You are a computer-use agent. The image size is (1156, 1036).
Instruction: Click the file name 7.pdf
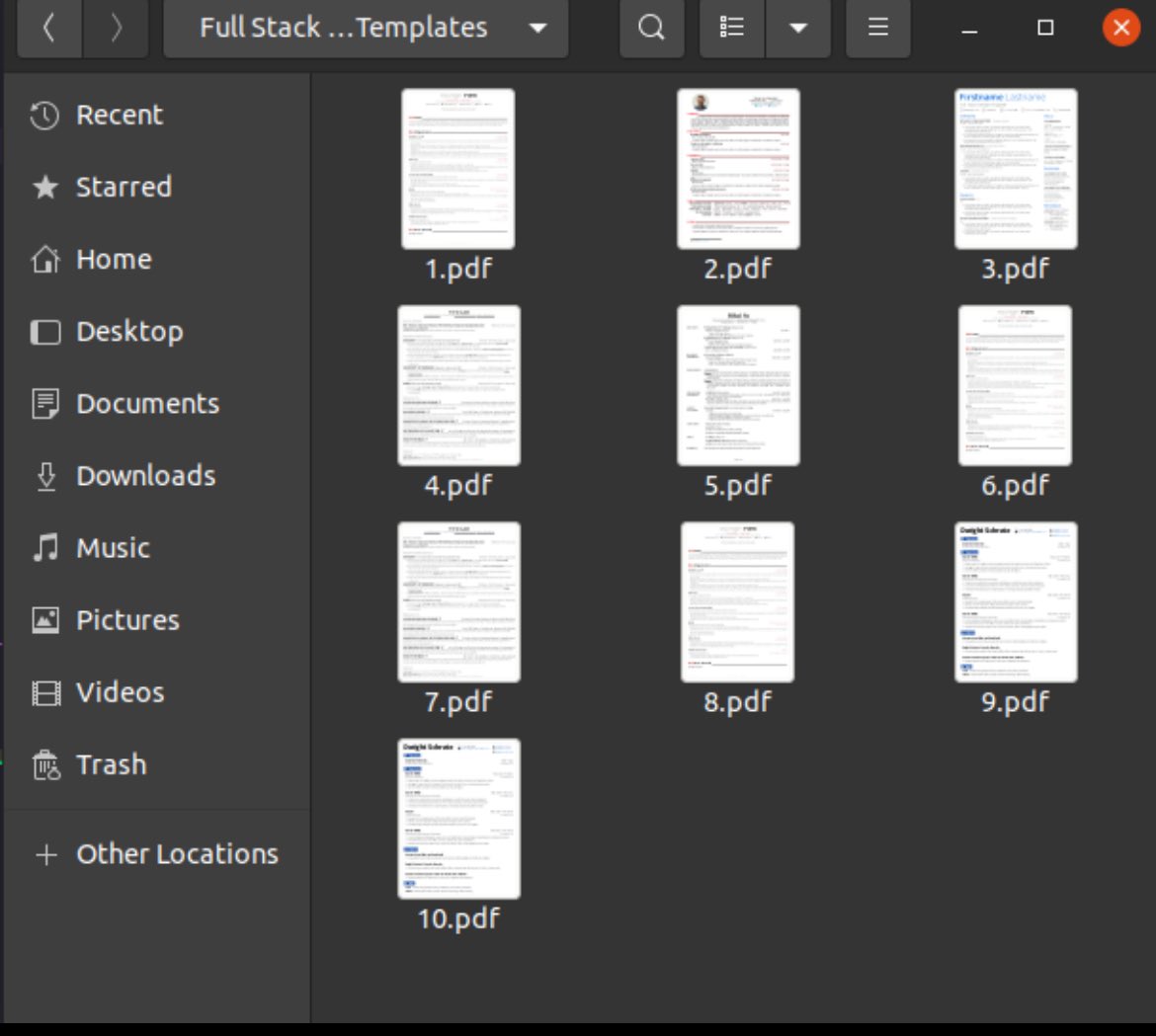(457, 702)
